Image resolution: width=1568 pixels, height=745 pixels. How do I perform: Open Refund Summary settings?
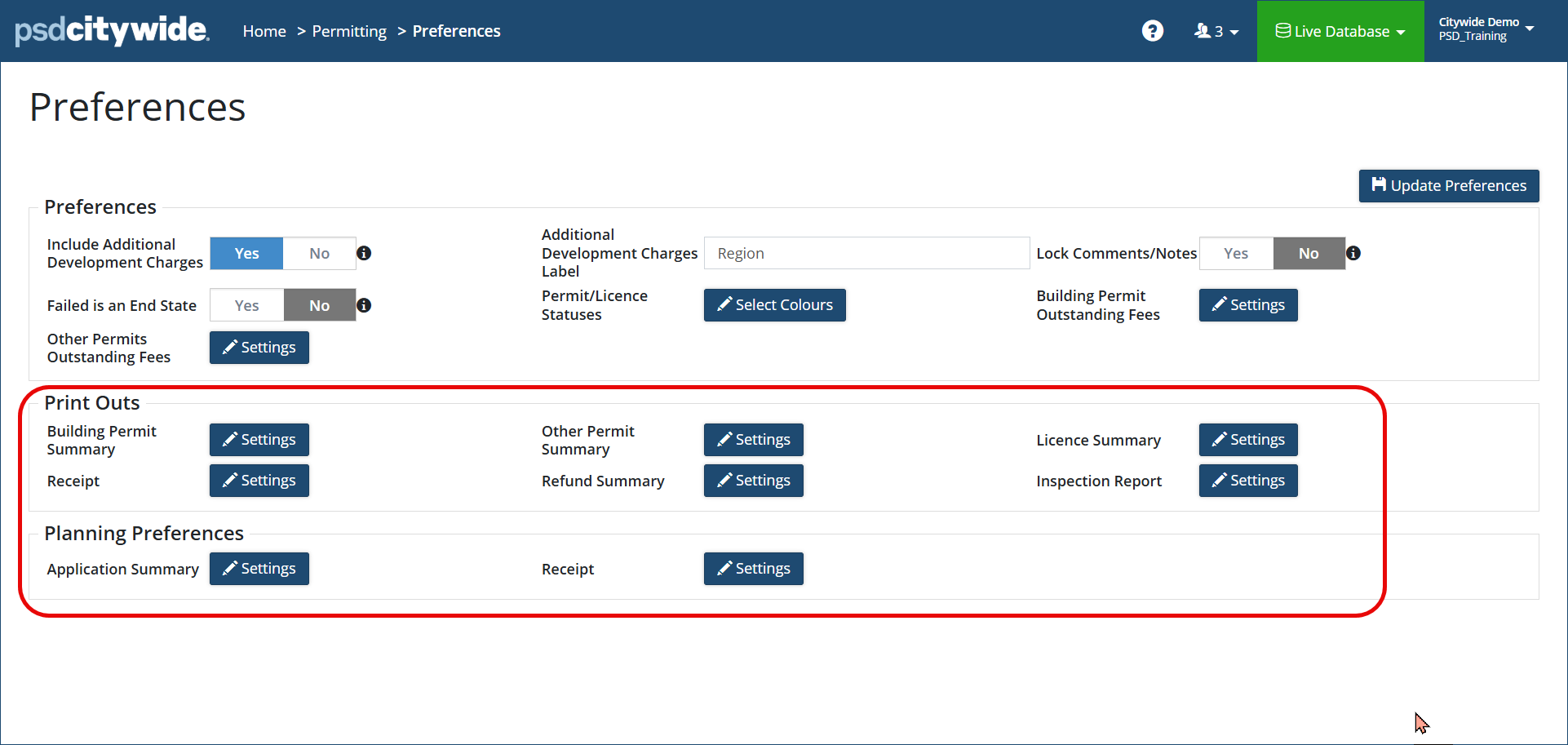[x=753, y=481]
